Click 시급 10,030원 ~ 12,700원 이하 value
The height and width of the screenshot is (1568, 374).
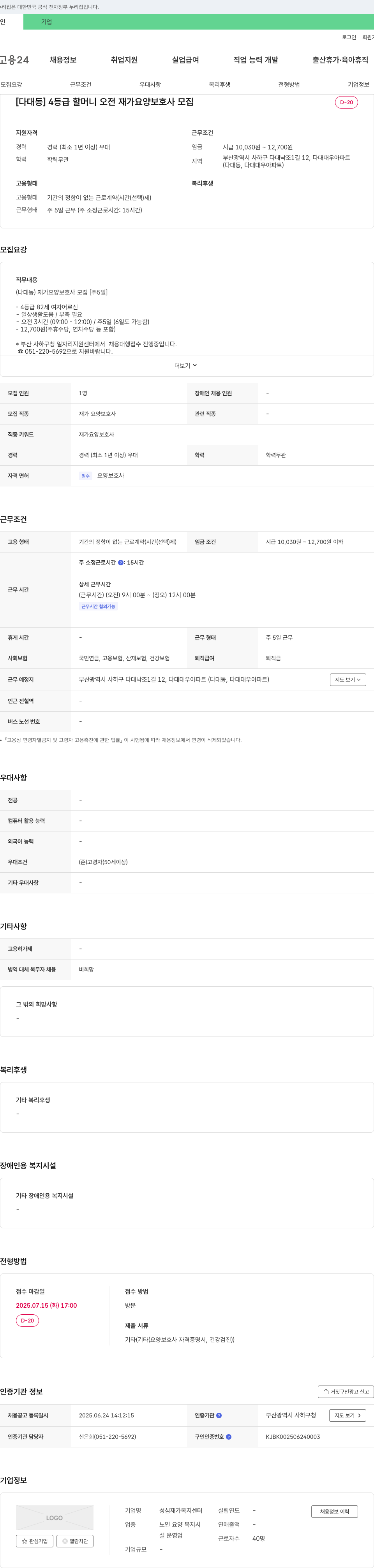(x=304, y=542)
